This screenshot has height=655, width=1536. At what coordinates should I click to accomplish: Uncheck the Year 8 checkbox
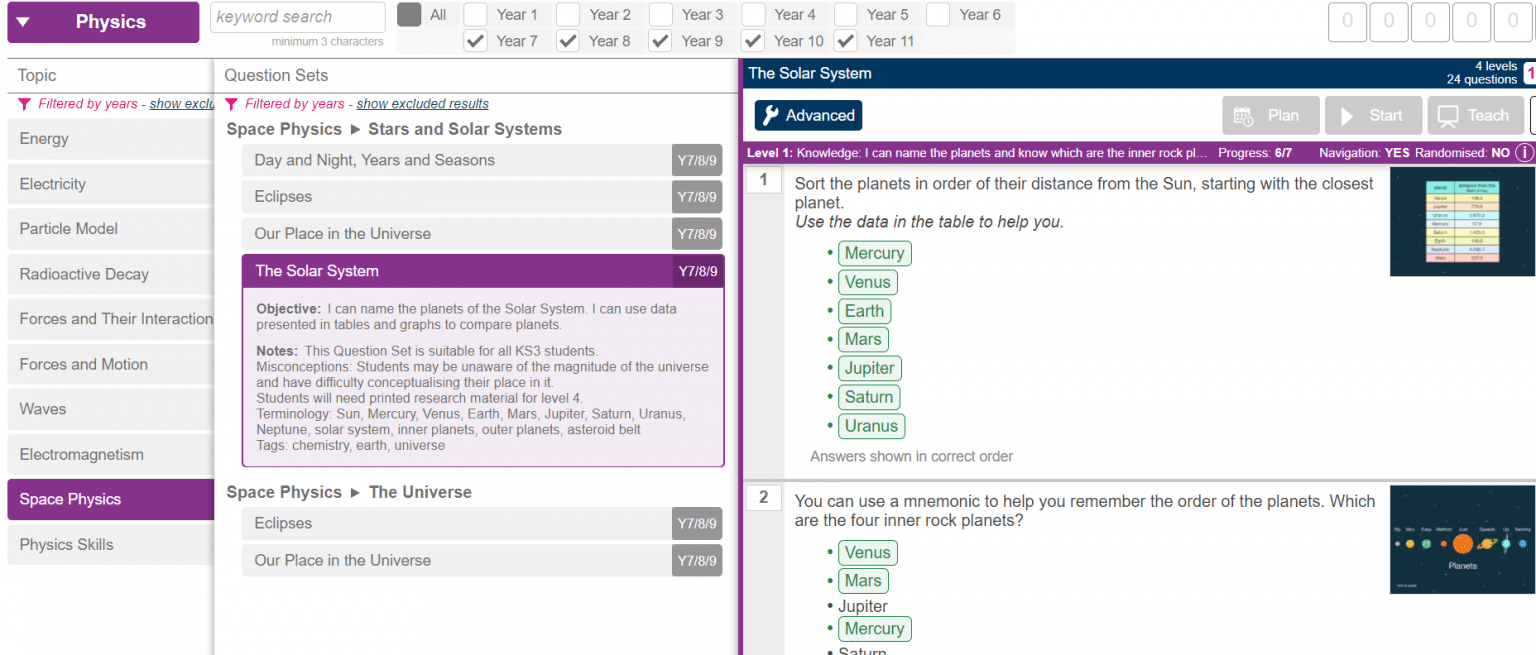568,40
